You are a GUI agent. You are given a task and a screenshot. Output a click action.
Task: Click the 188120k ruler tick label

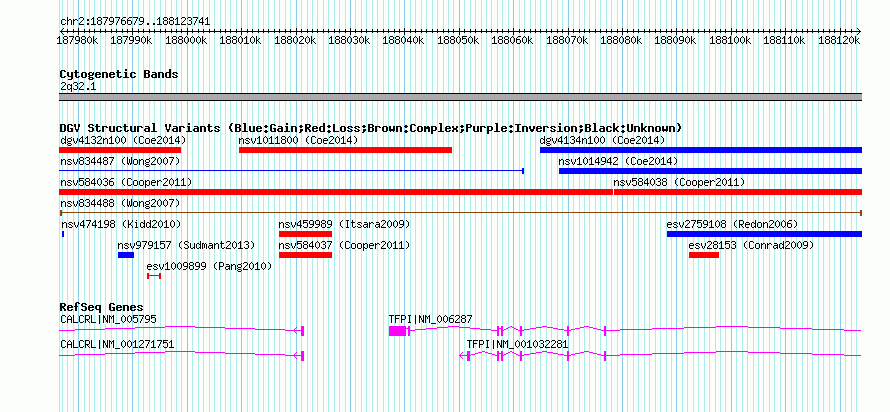[x=839, y=41]
